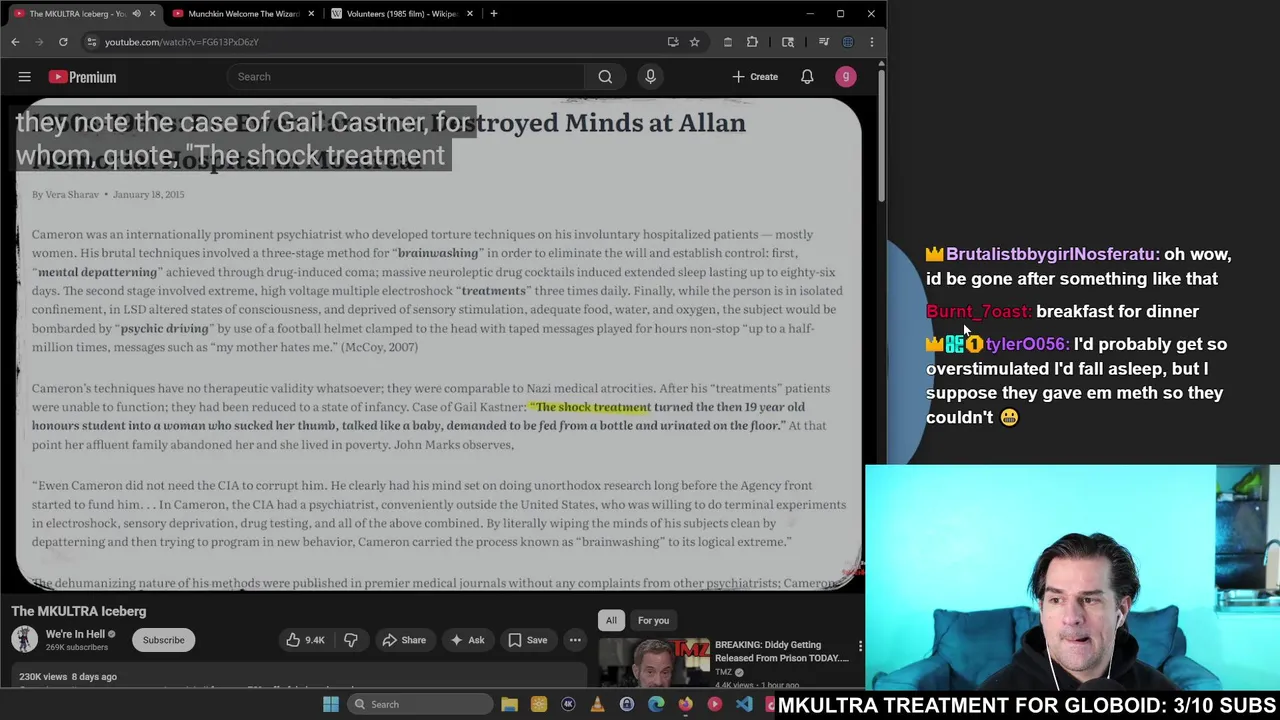
Task: Open YouTube notifications bell
Action: pyautogui.click(x=807, y=77)
